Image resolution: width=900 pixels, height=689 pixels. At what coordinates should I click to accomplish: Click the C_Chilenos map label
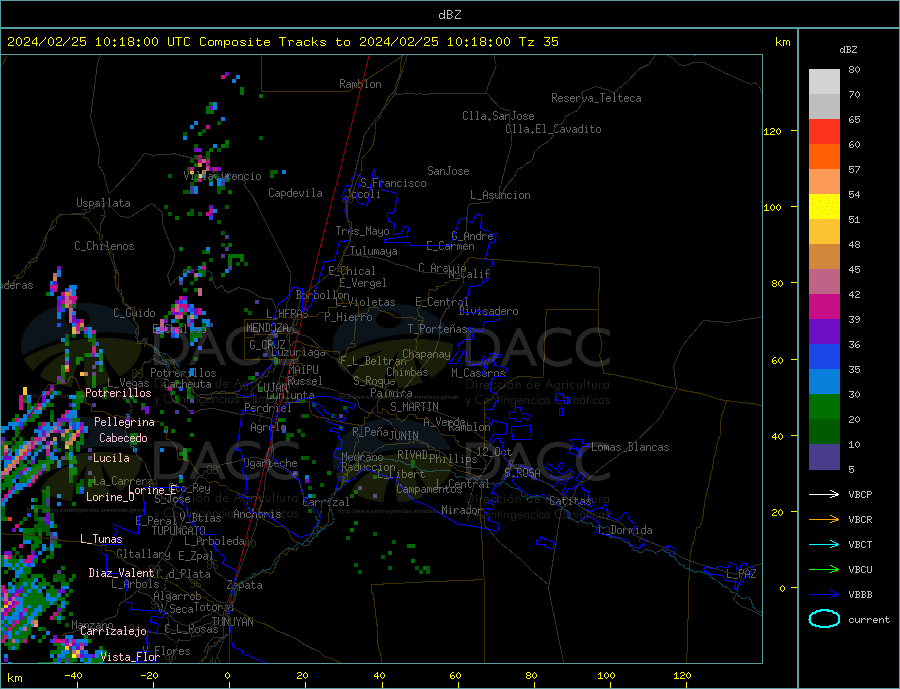[104, 246]
